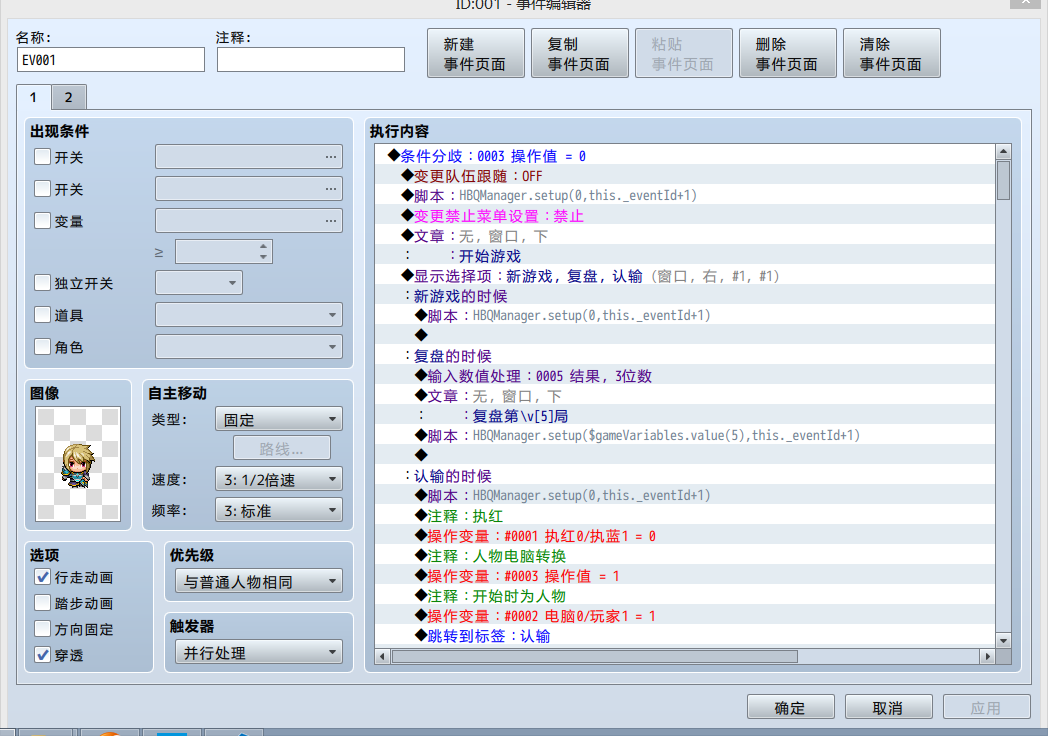Screen dimensions: 1048x736
Task: Open the 速度 dropdown showing 3: 1/2倍速
Action: [279, 479]
